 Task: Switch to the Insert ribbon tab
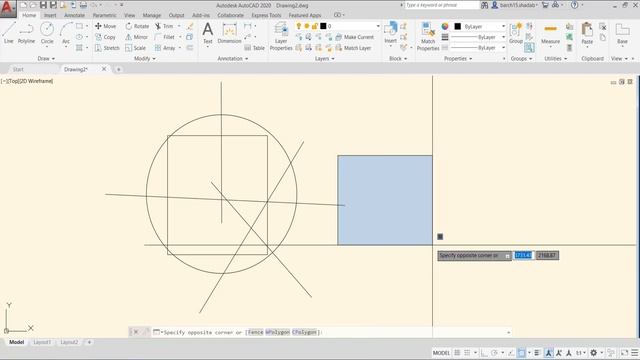[x=50, y=15]
